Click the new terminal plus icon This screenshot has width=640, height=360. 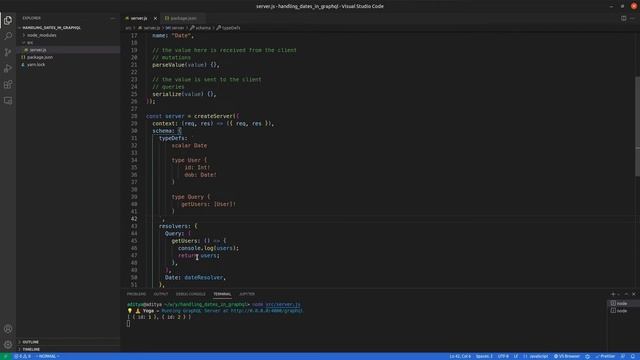click(x=613, y=294)
